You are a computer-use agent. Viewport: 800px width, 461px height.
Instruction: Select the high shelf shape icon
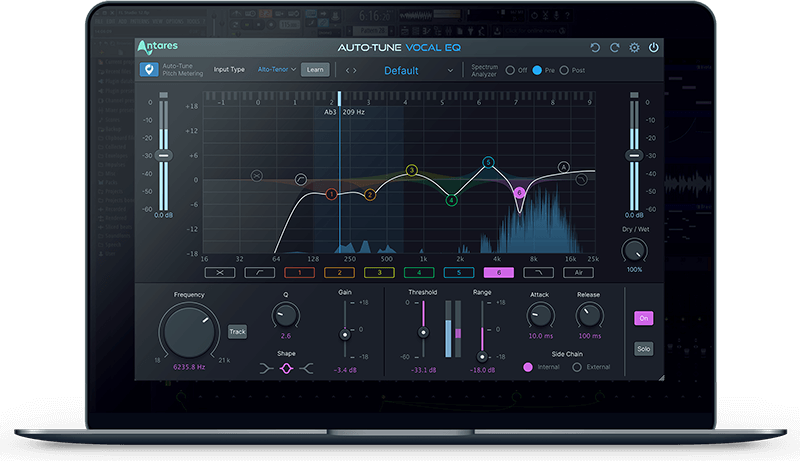pyautogui.click(x=306, y=368)
